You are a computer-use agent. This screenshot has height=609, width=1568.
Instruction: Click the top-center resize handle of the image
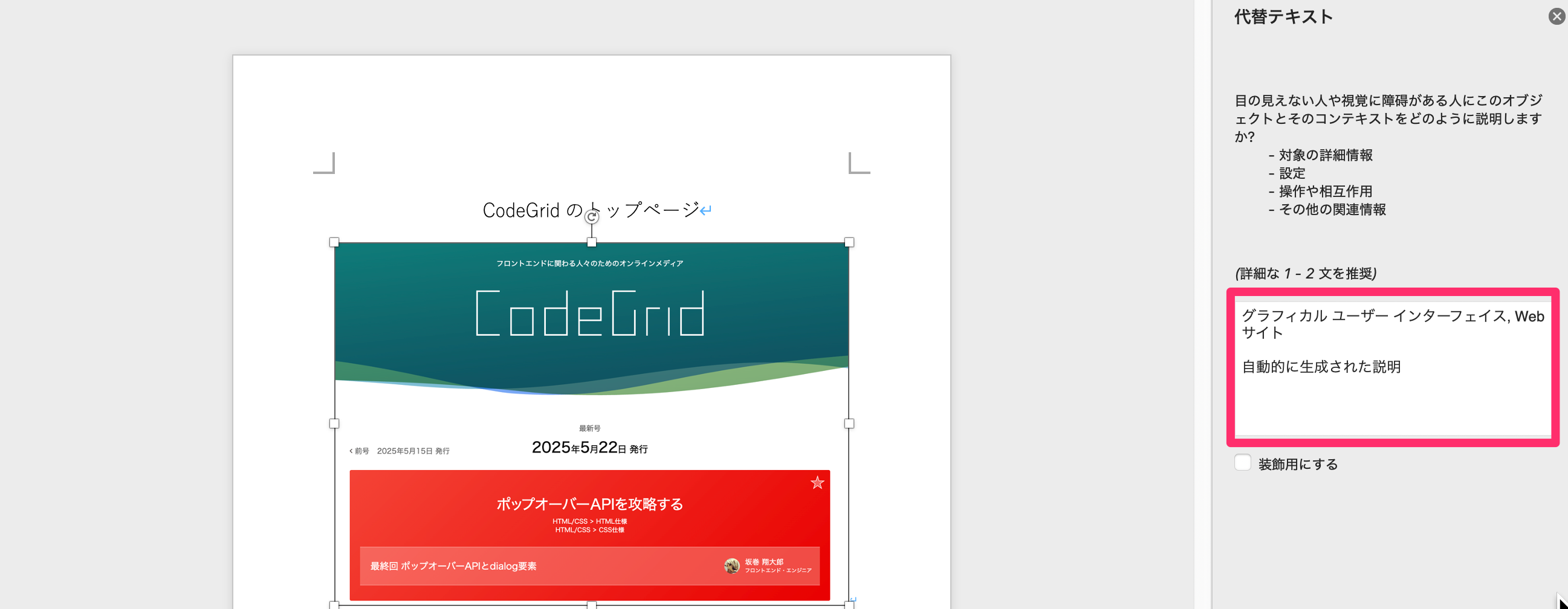point(592,242)
